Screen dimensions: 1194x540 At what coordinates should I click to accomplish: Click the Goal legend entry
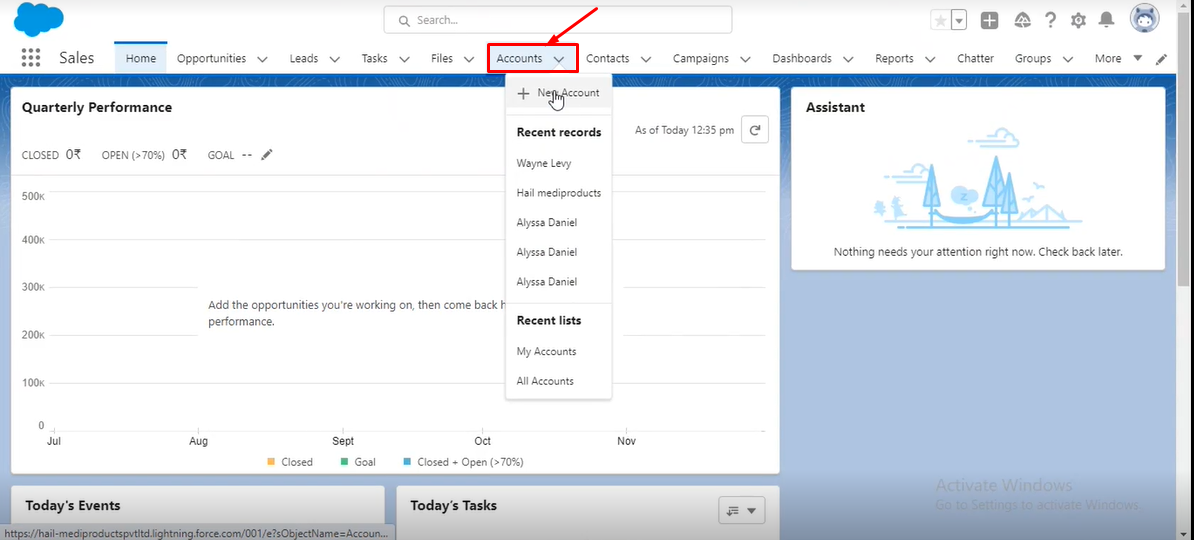point(358,462)
